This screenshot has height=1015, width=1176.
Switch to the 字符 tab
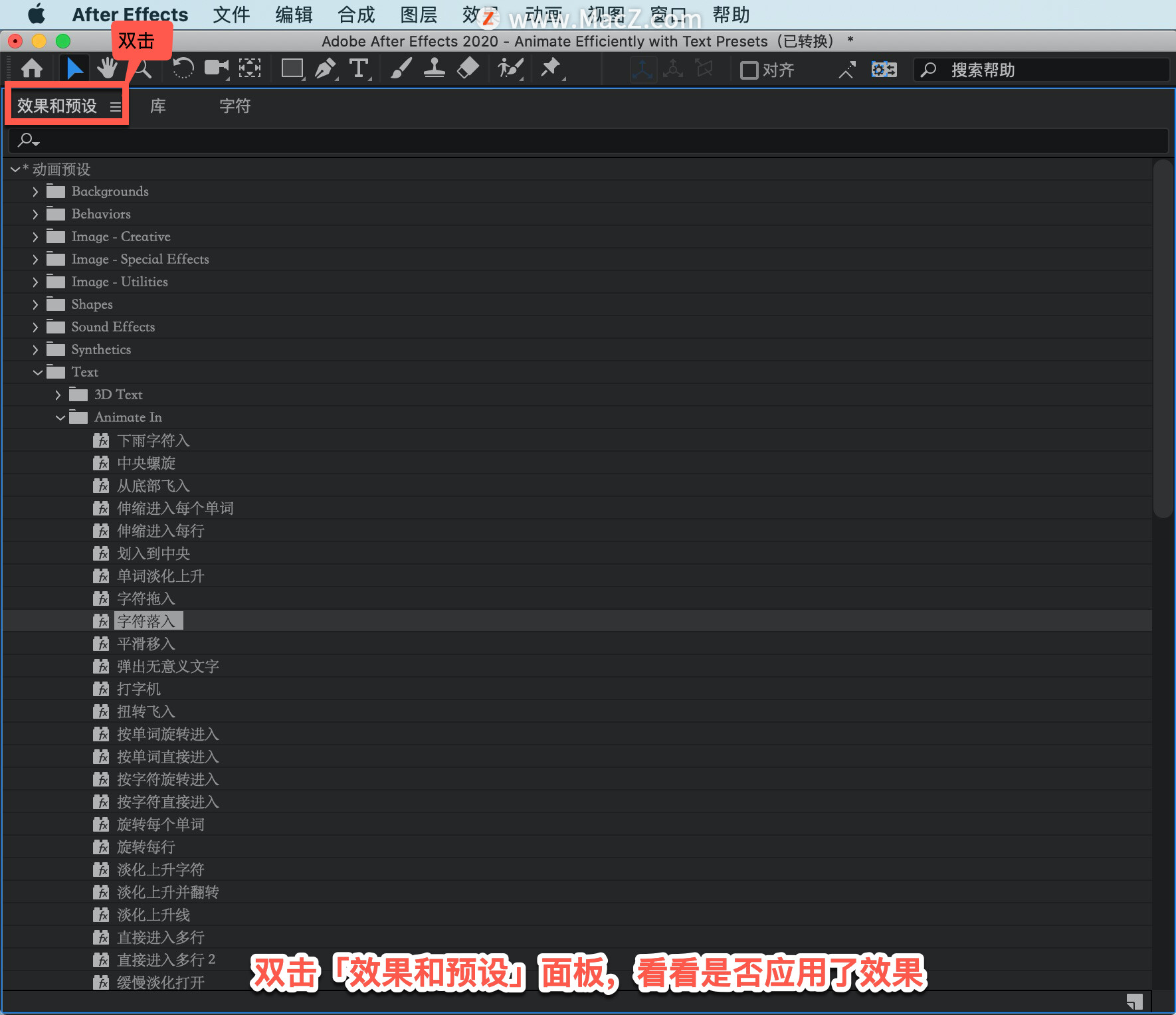coord(235,106)
